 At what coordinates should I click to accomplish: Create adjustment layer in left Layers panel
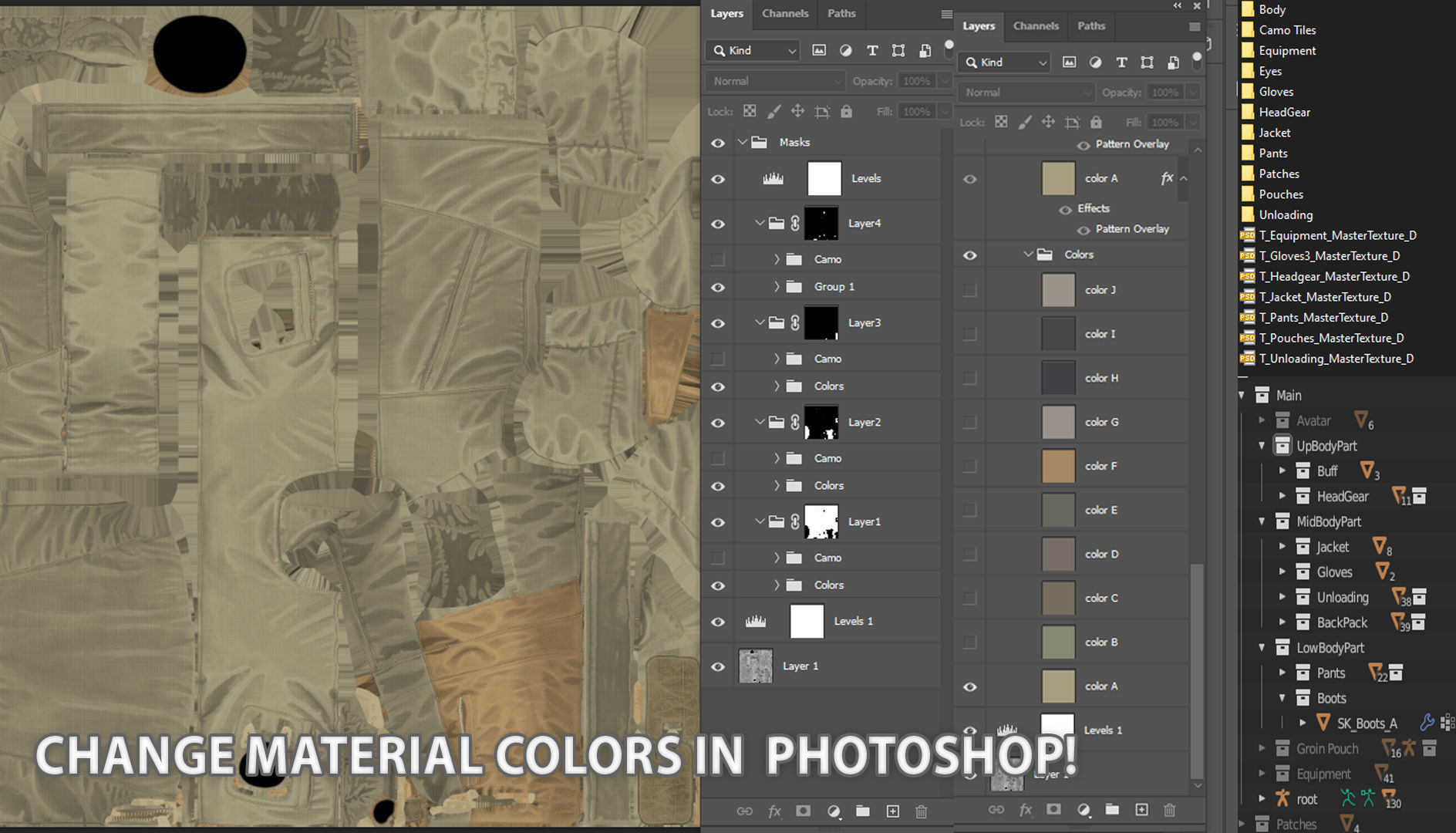coord(834,811)
